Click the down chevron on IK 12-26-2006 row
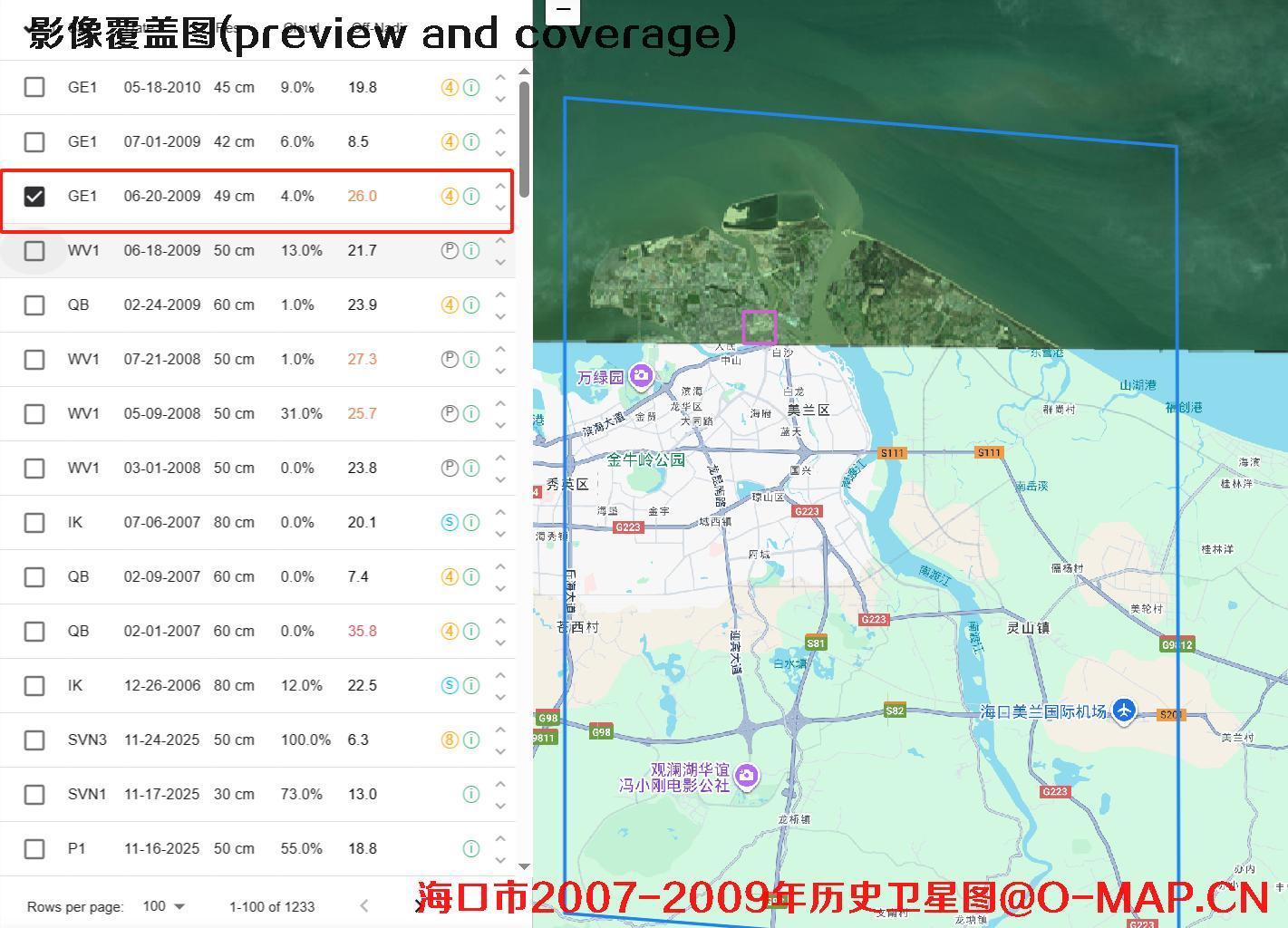Image resolution: width=1288 pixels, height=928 pixels. point(500,697)
